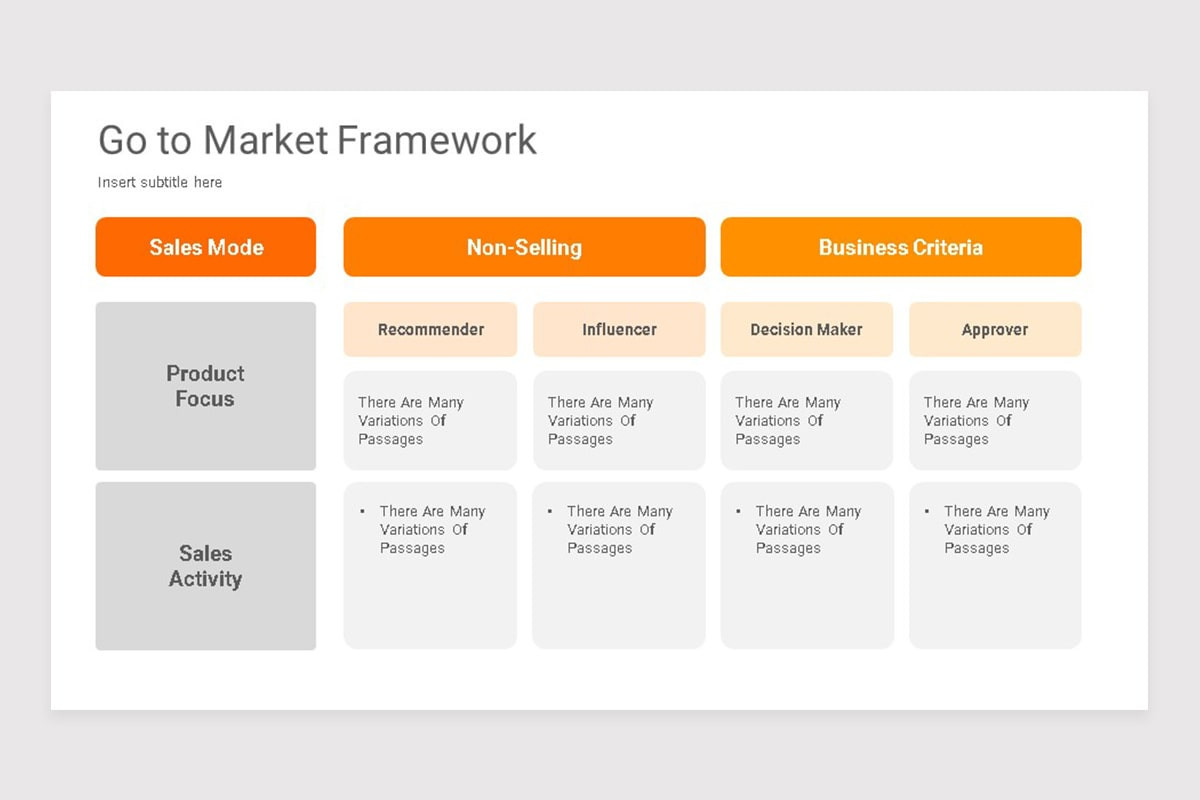Select Product Focus text under Decision Maker
Screen dimensions: 1200x800
tap(788, 421)
